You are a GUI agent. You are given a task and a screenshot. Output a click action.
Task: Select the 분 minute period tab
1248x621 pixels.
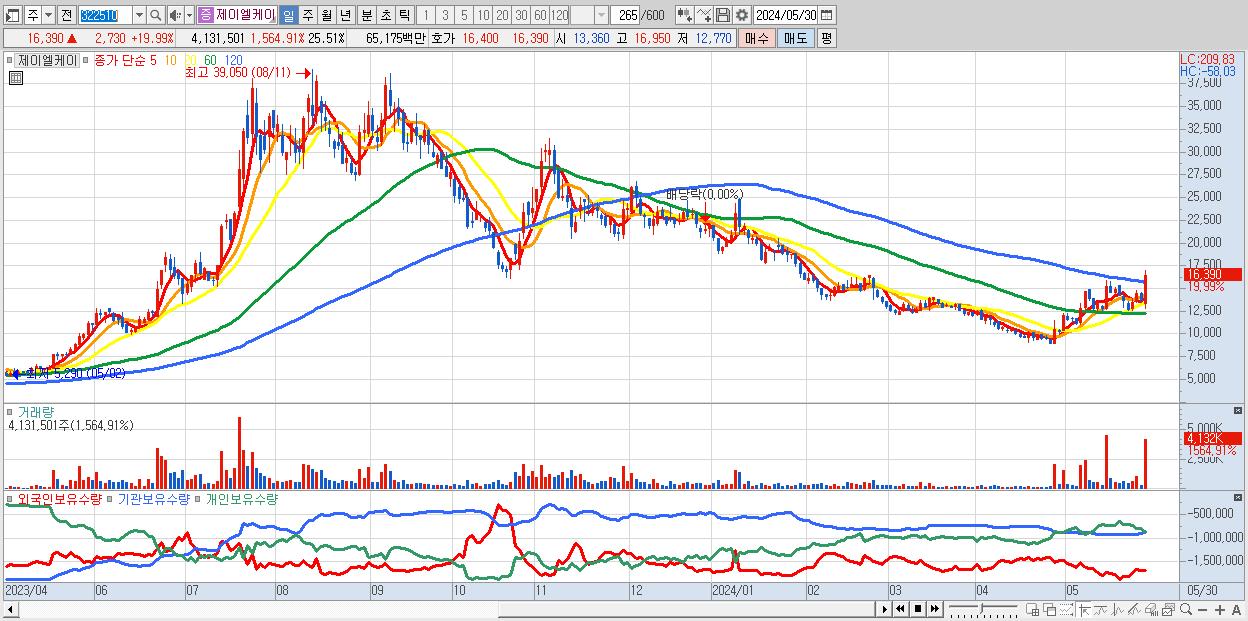click(366, 15)
